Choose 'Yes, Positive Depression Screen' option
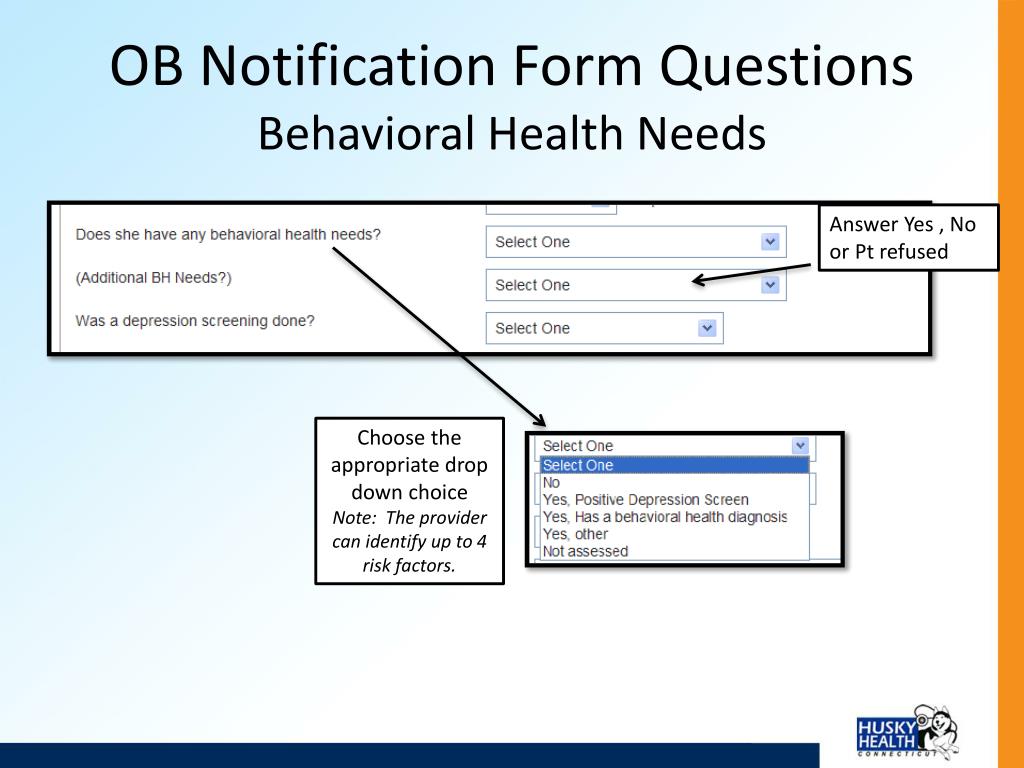This screenshot has width=1024, height=768. click(x=674, y=500)
